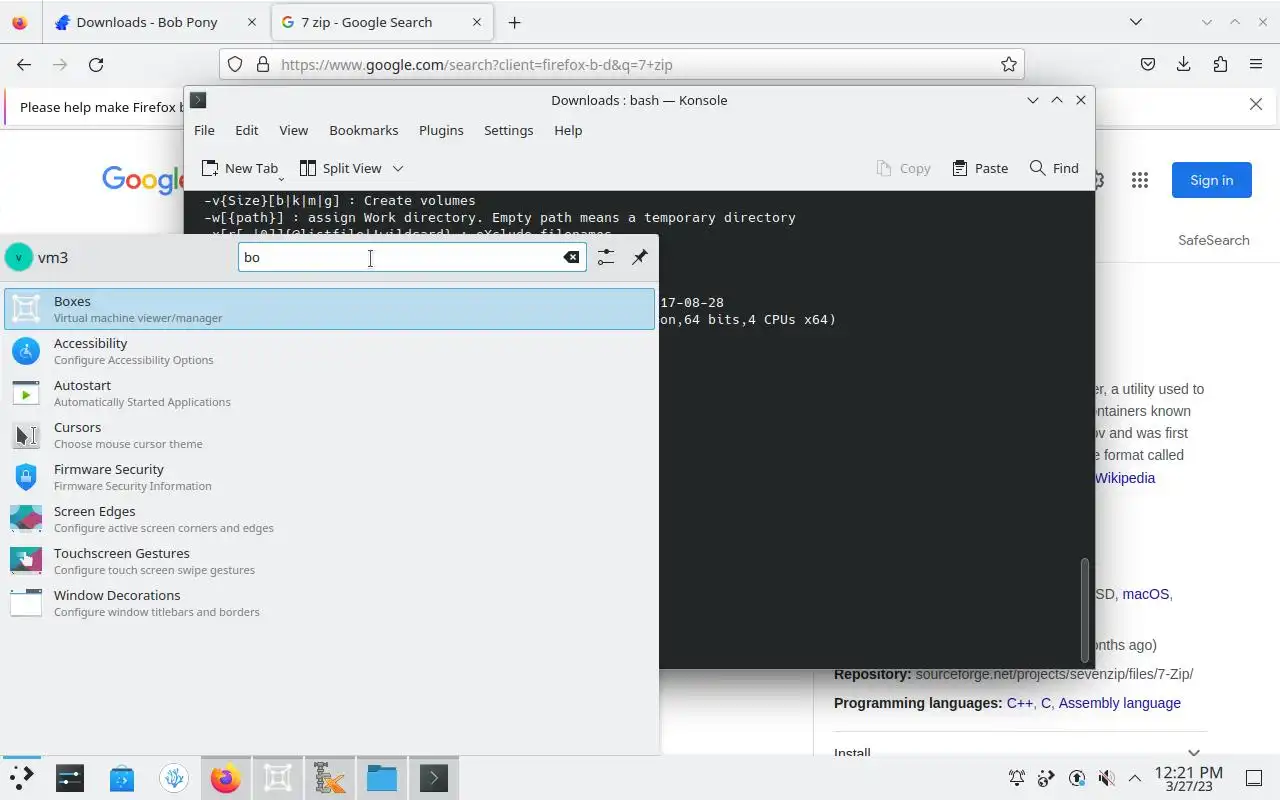Image resolution: width=1280 pixels, height=800 pixels.
Task: Open Autostart settings result
Action: point(329,393)
